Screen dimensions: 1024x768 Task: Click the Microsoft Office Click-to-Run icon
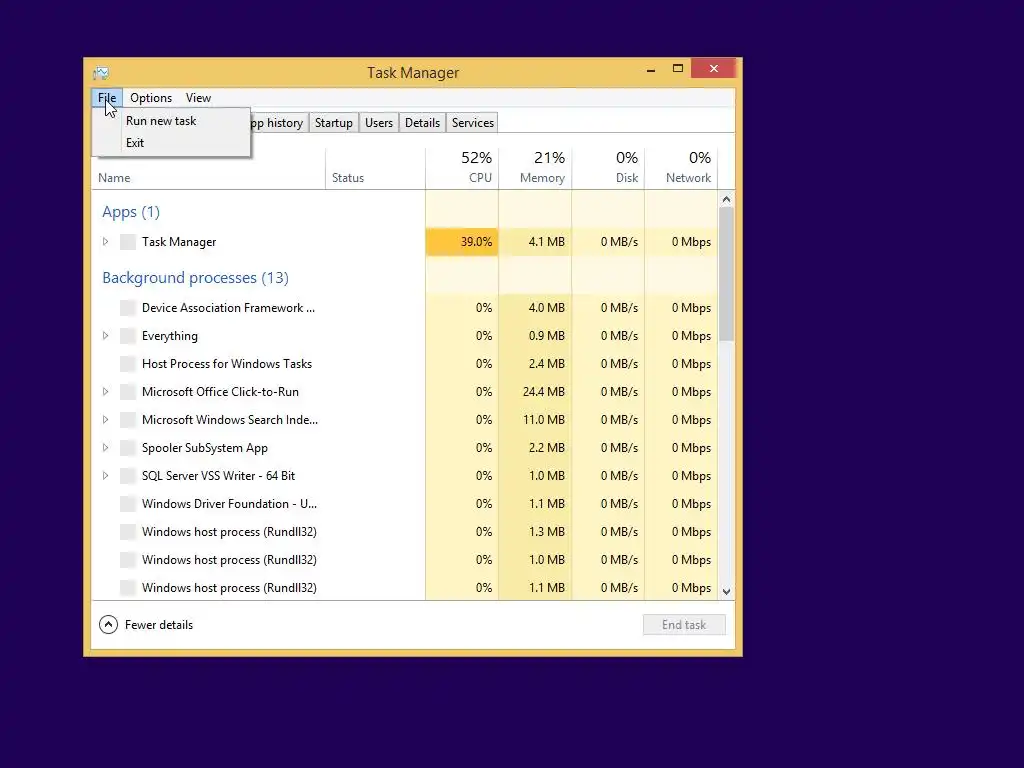coord(128,392)
